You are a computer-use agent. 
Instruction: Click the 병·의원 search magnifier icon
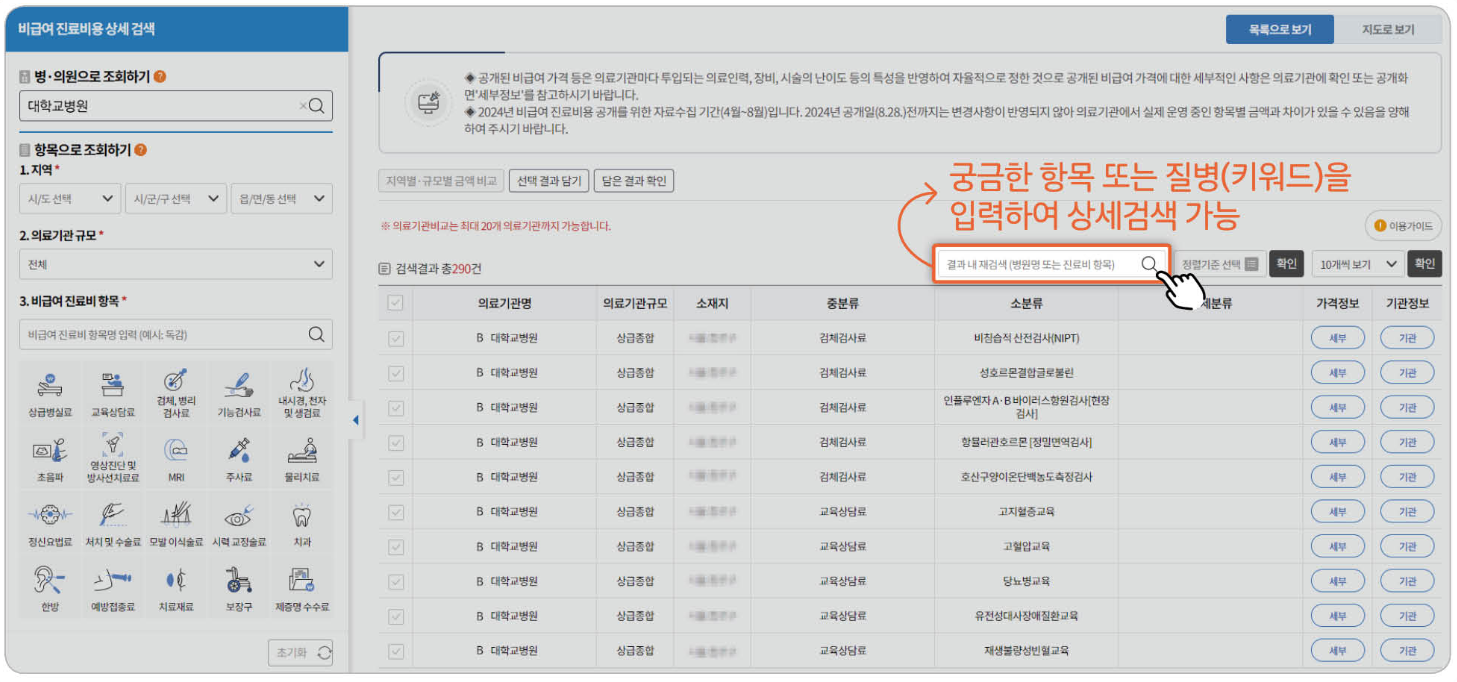pos(317,106)
